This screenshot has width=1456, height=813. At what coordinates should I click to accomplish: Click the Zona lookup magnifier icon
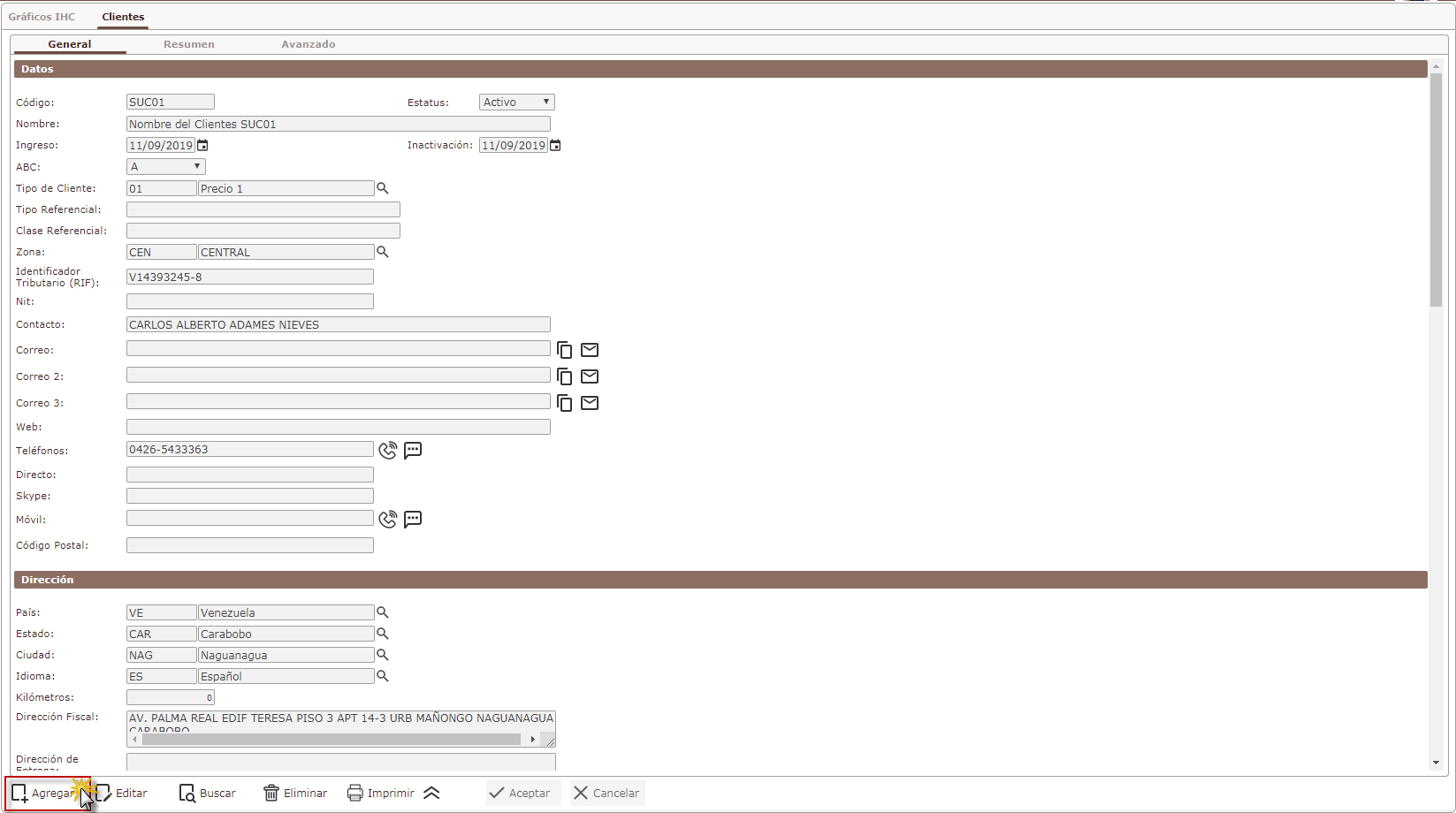383,252
